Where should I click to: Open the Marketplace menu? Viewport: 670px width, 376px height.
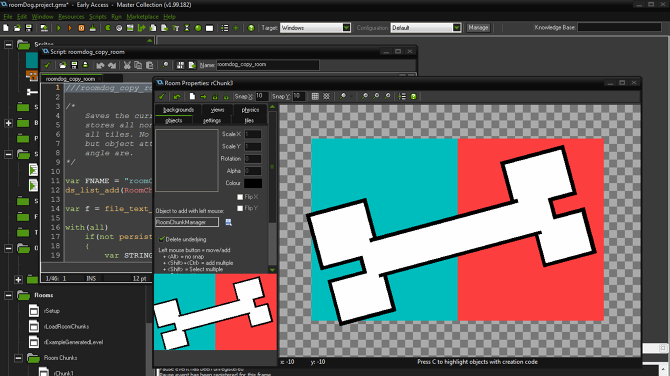coord(142,17)
